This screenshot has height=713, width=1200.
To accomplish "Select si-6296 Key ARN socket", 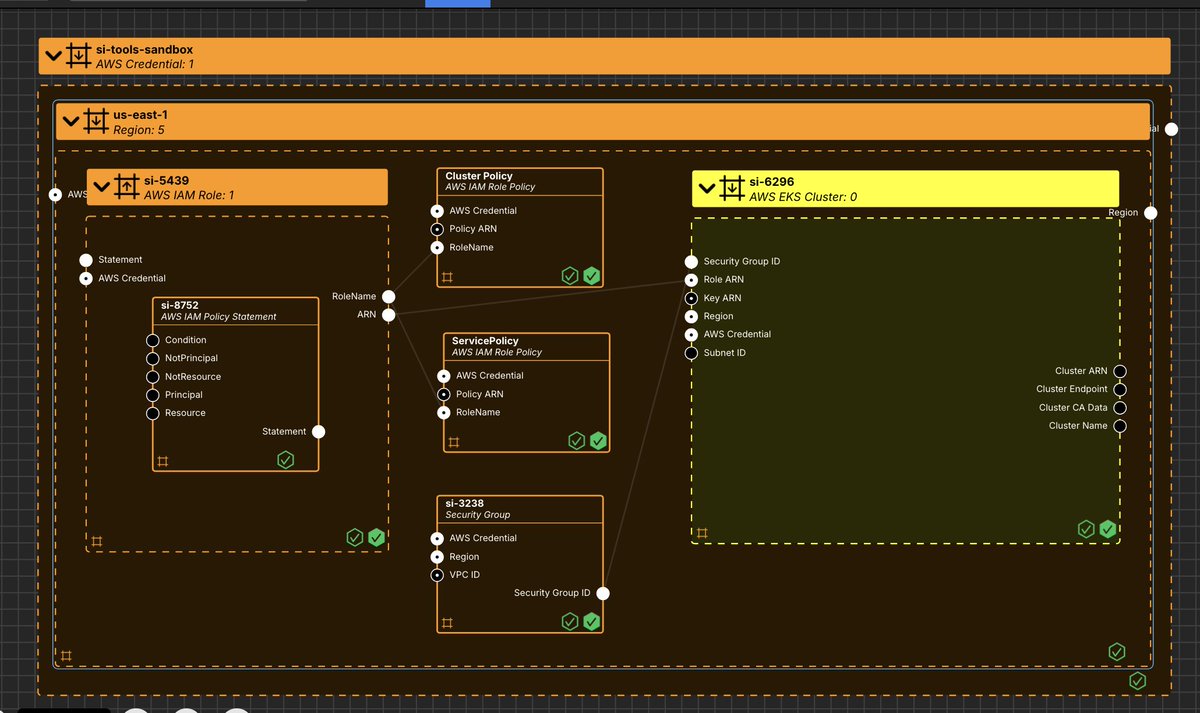I will [691, 298].
